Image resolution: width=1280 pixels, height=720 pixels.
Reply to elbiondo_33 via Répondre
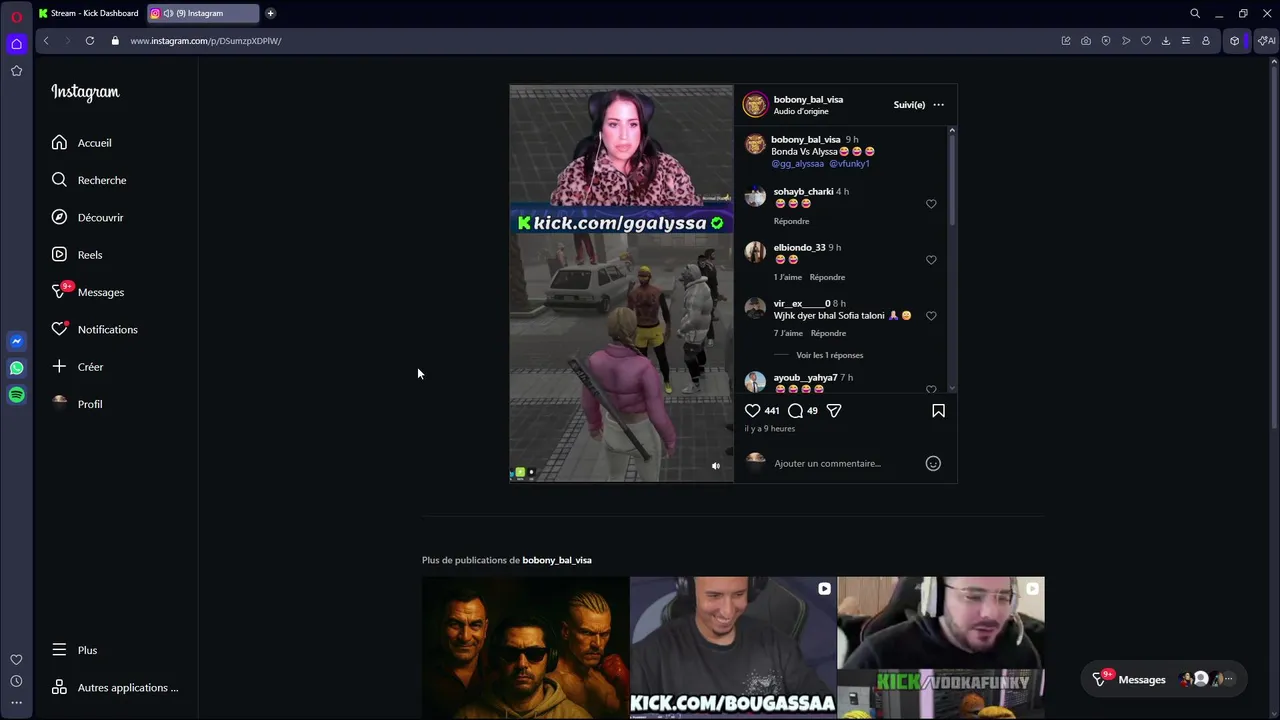coord(827,277)
